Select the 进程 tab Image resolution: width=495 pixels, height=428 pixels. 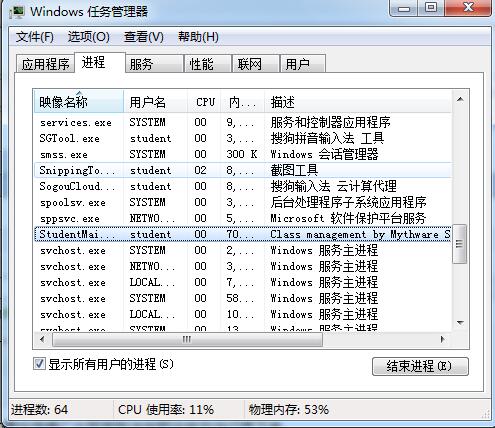pos(100,62)
